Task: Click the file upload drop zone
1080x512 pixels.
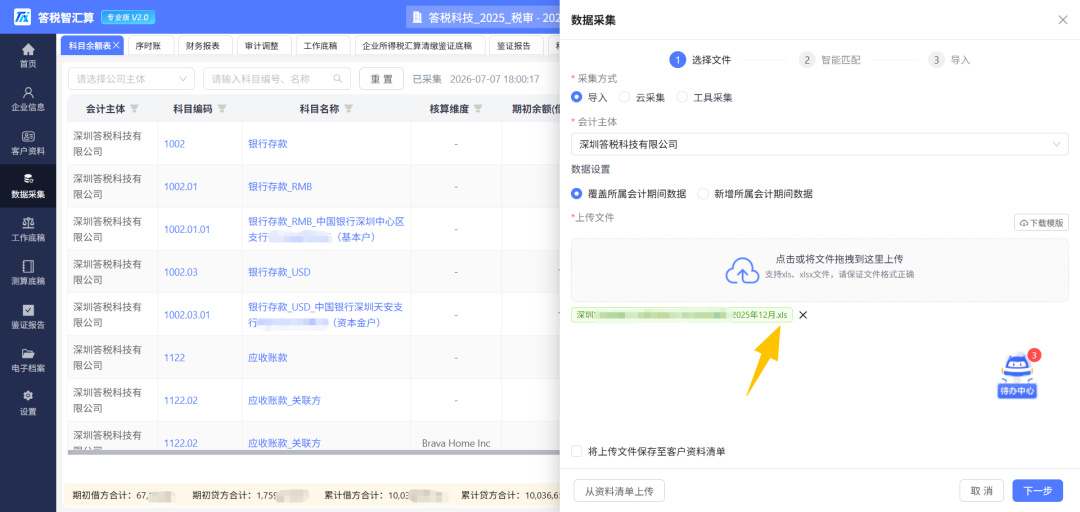Action: pyautogui.click(x=820, y=270)
